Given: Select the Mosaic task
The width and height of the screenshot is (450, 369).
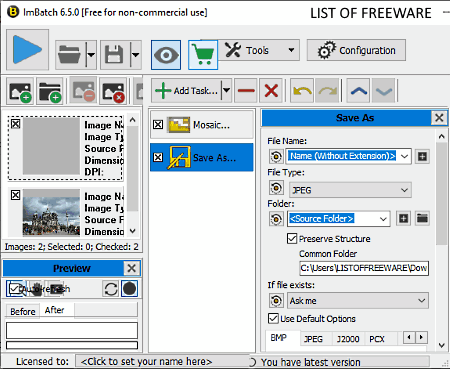Looking at the screenshot, I should point(202,125).
